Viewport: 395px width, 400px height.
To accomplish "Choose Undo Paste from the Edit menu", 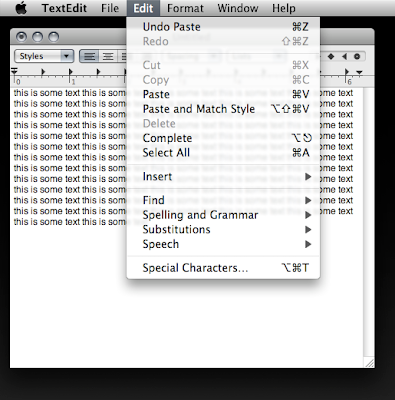I will pyautogui.click(x=223, y=27).
